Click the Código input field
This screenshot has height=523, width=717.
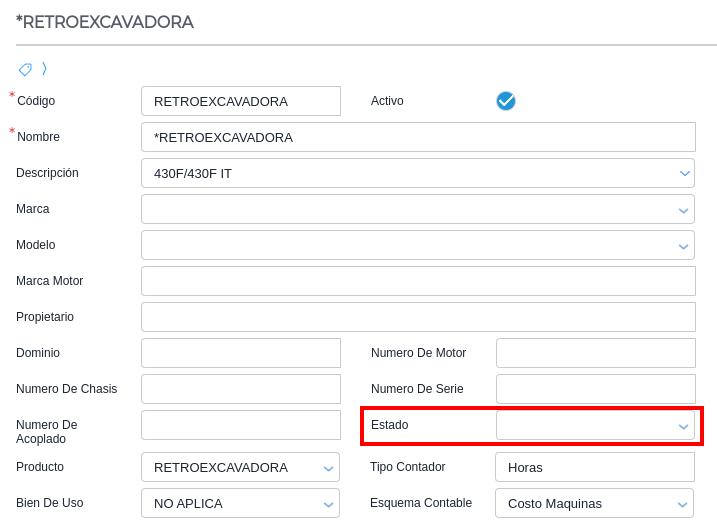click(x=240, y=101)
